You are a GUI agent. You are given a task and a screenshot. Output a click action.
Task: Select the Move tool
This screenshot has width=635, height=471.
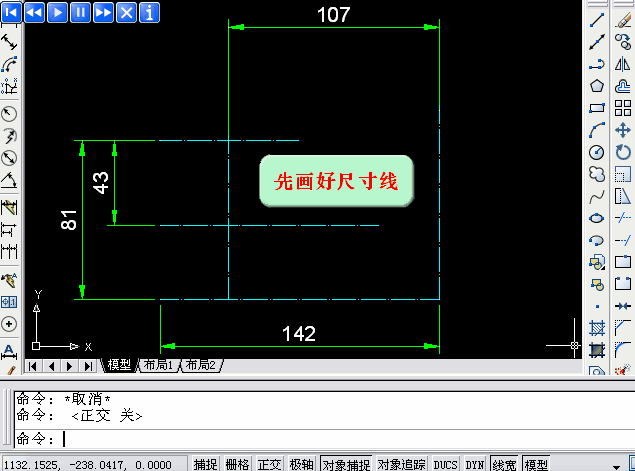(623, 130)
